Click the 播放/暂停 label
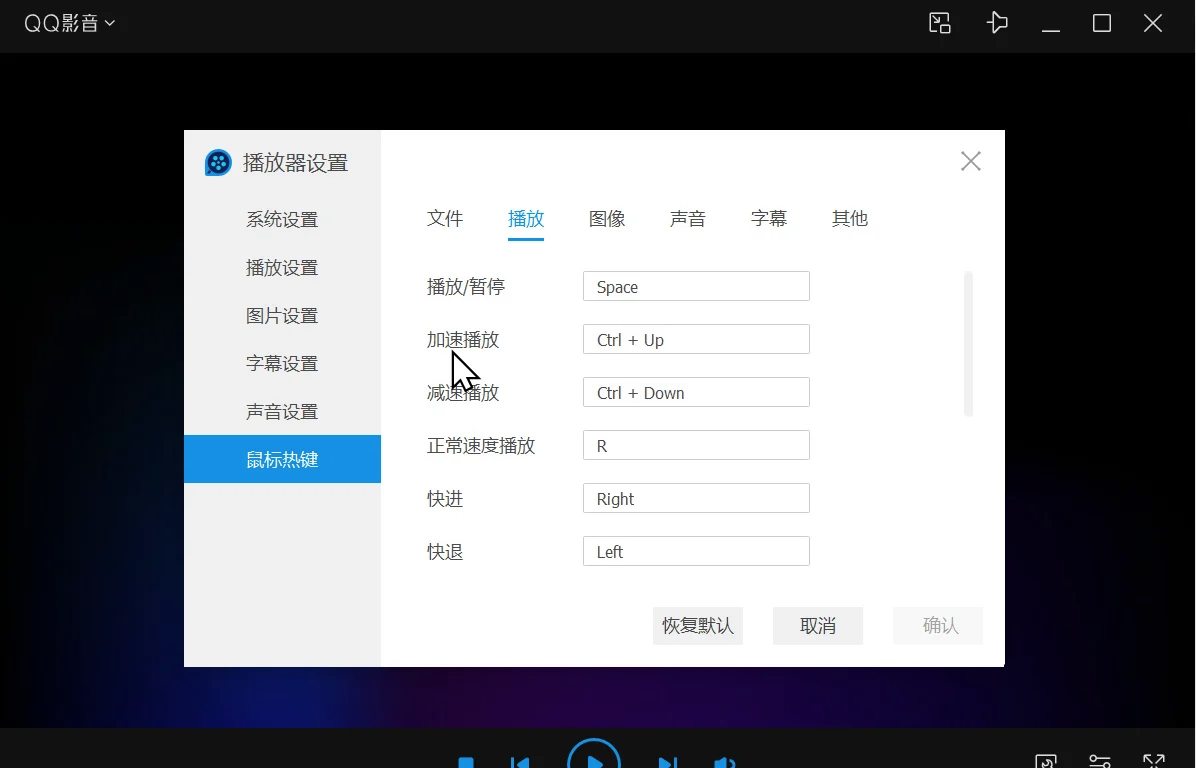This screenshot has width=1196, height=768. click(466, 287)
